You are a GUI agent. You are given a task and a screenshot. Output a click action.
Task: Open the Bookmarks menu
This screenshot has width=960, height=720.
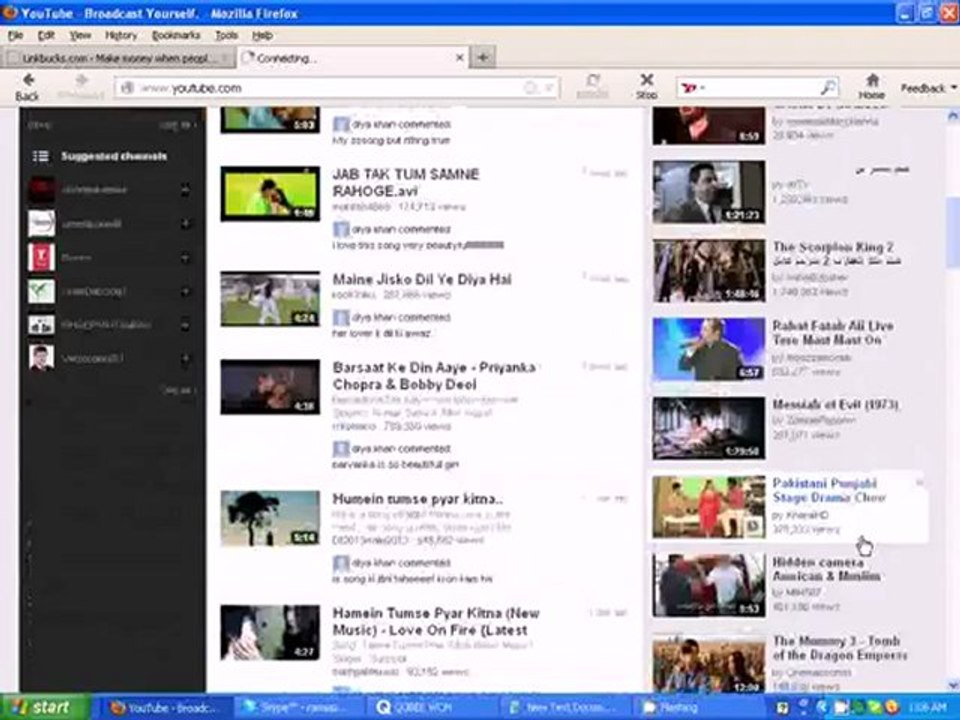[176, 35]
